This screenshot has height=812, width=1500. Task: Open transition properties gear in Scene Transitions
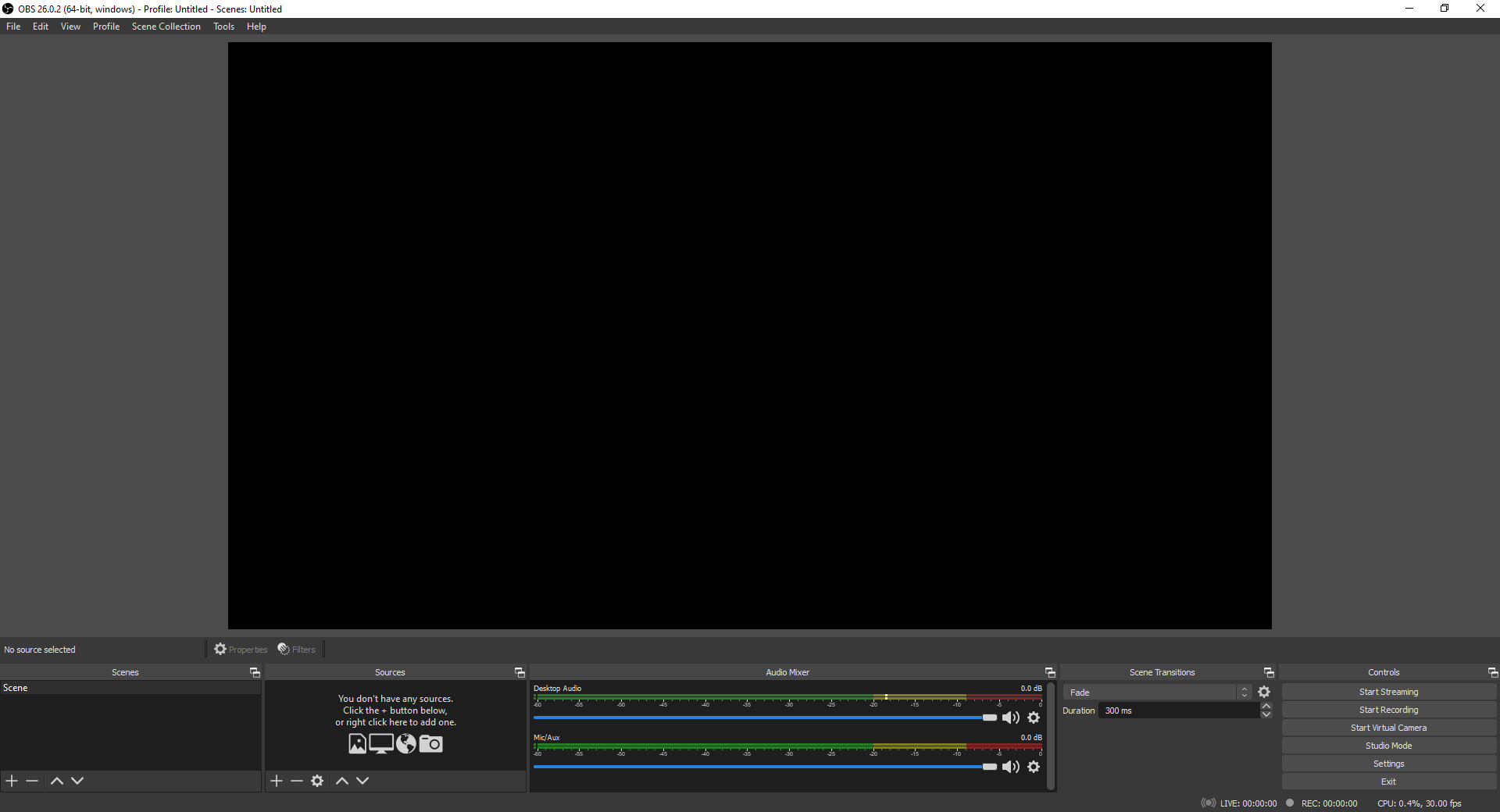(x=1264, y=692)
